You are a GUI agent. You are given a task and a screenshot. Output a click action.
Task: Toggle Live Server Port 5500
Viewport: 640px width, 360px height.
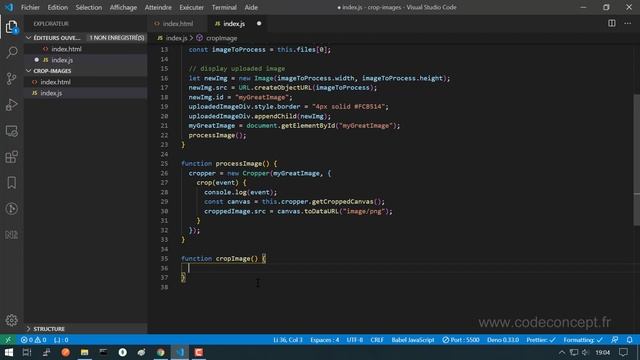coord(461,340)
